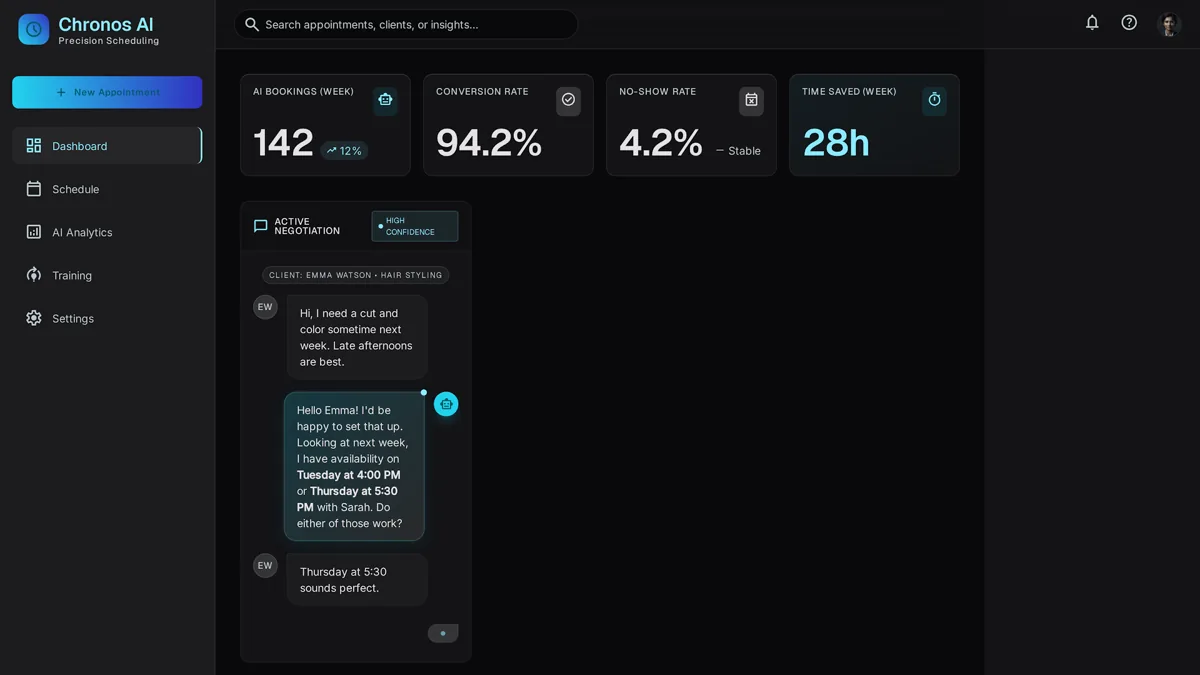
Task: Click the 'Thursday at 5:30 sounds perfect' message
Action: [357, 580]
